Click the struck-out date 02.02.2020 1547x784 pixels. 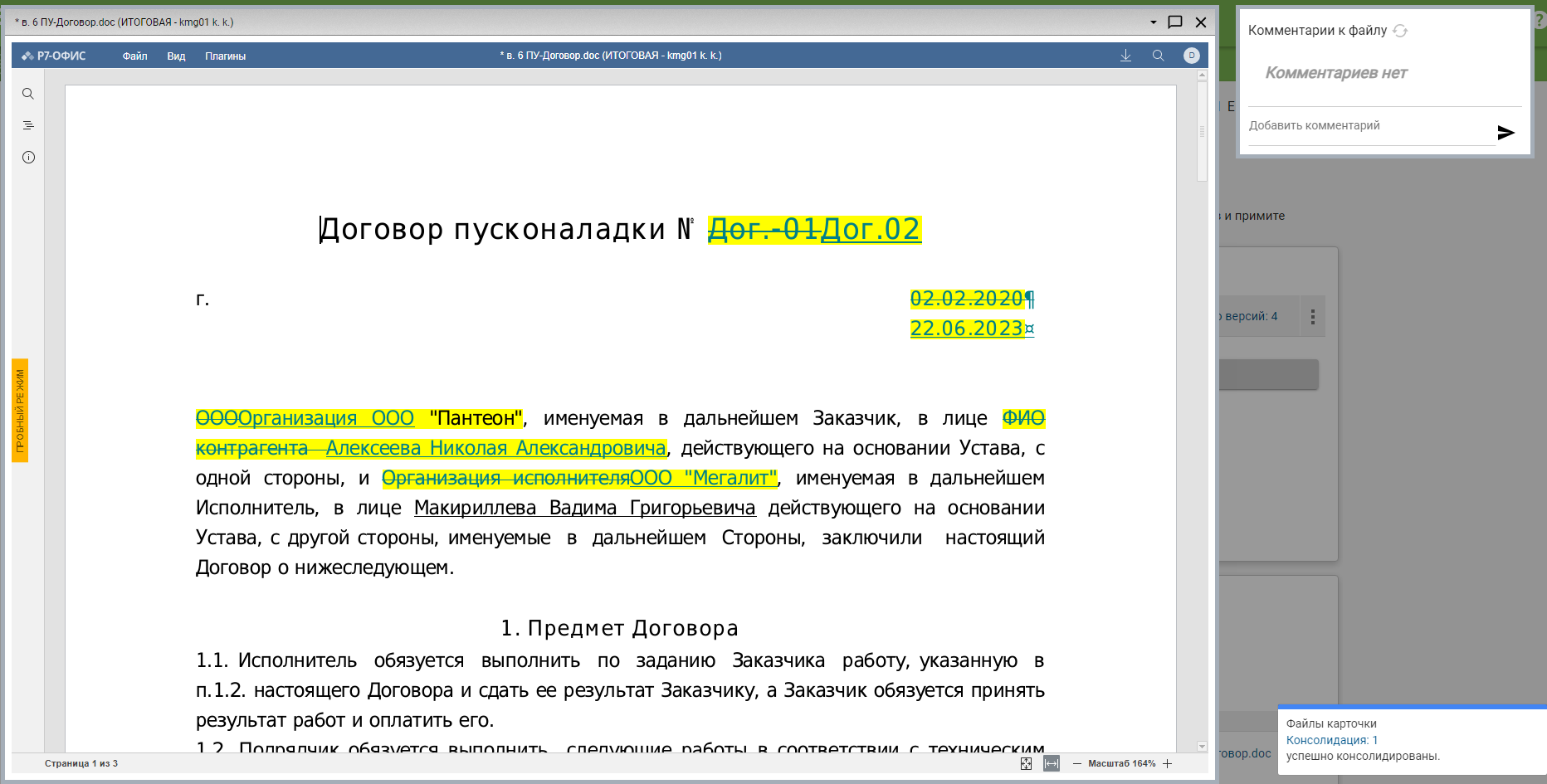coord(967,299)
